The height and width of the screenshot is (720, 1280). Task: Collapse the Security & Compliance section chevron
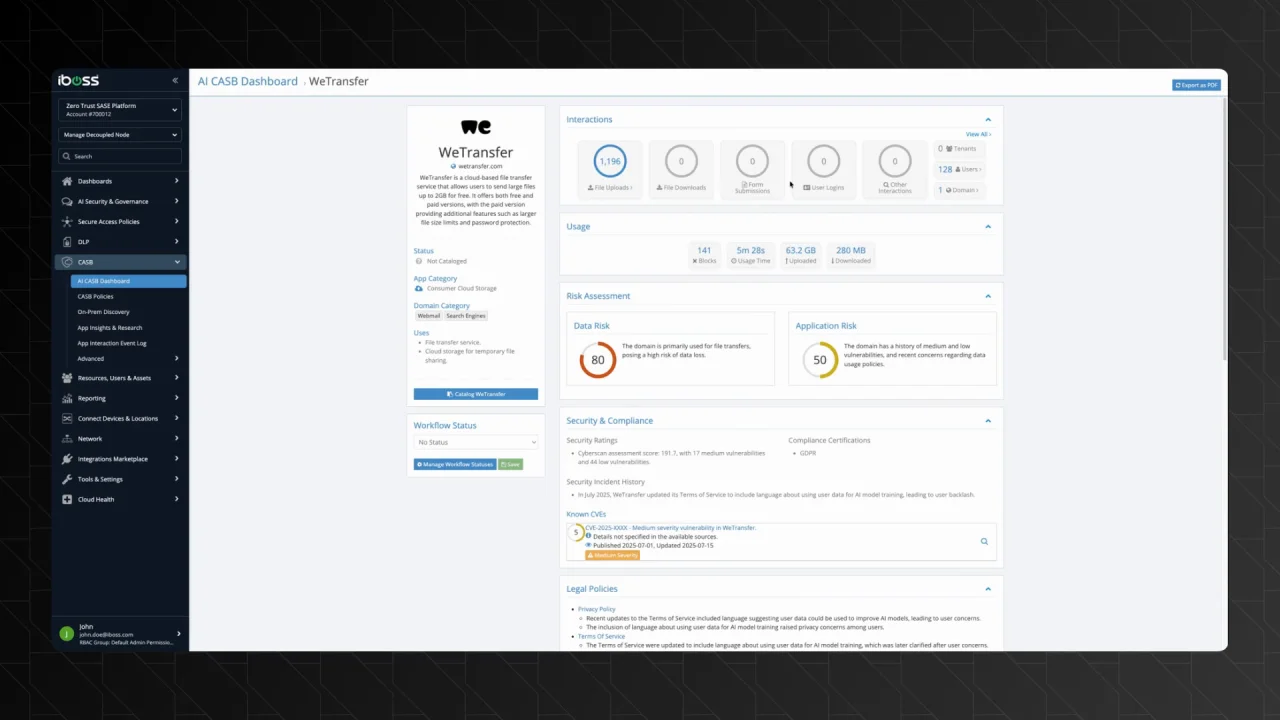(988, 421)
